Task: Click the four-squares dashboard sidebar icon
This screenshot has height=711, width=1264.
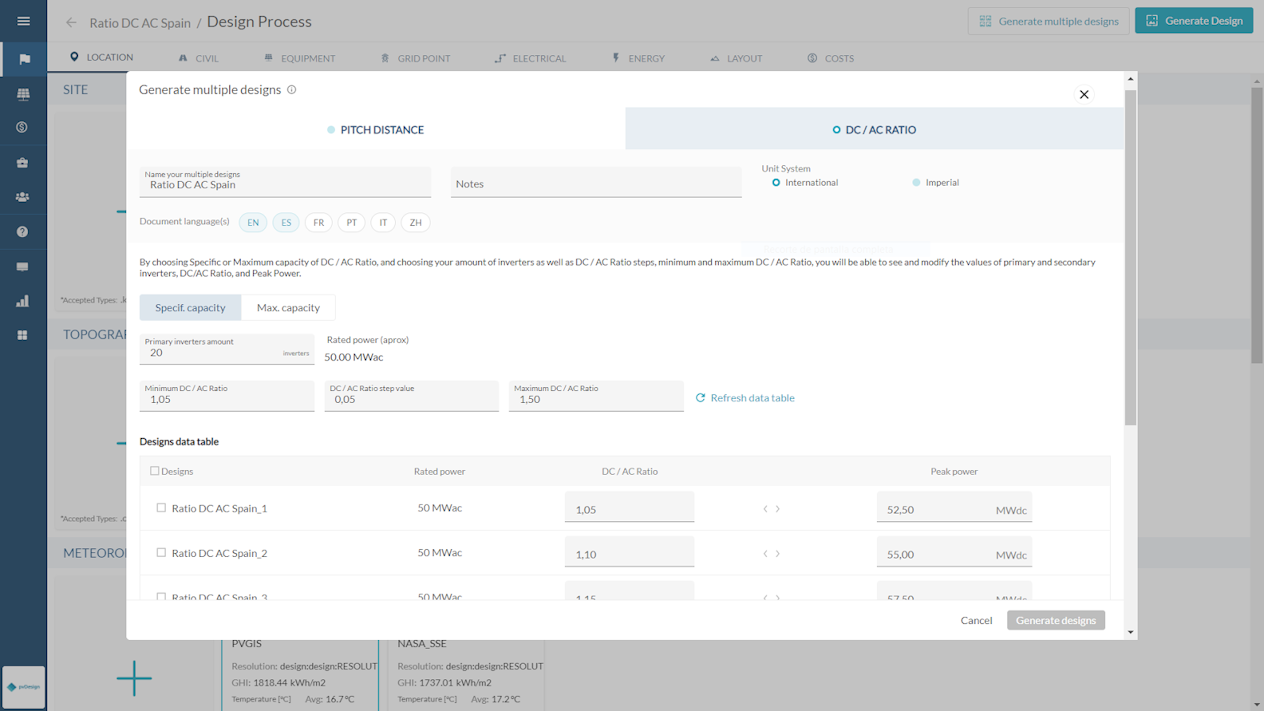Action: click(23, 335)
